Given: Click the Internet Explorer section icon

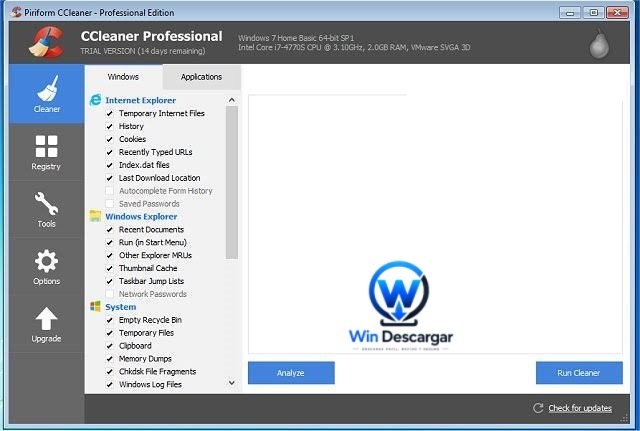Looking at the screenshot, I should pos(95,100).
